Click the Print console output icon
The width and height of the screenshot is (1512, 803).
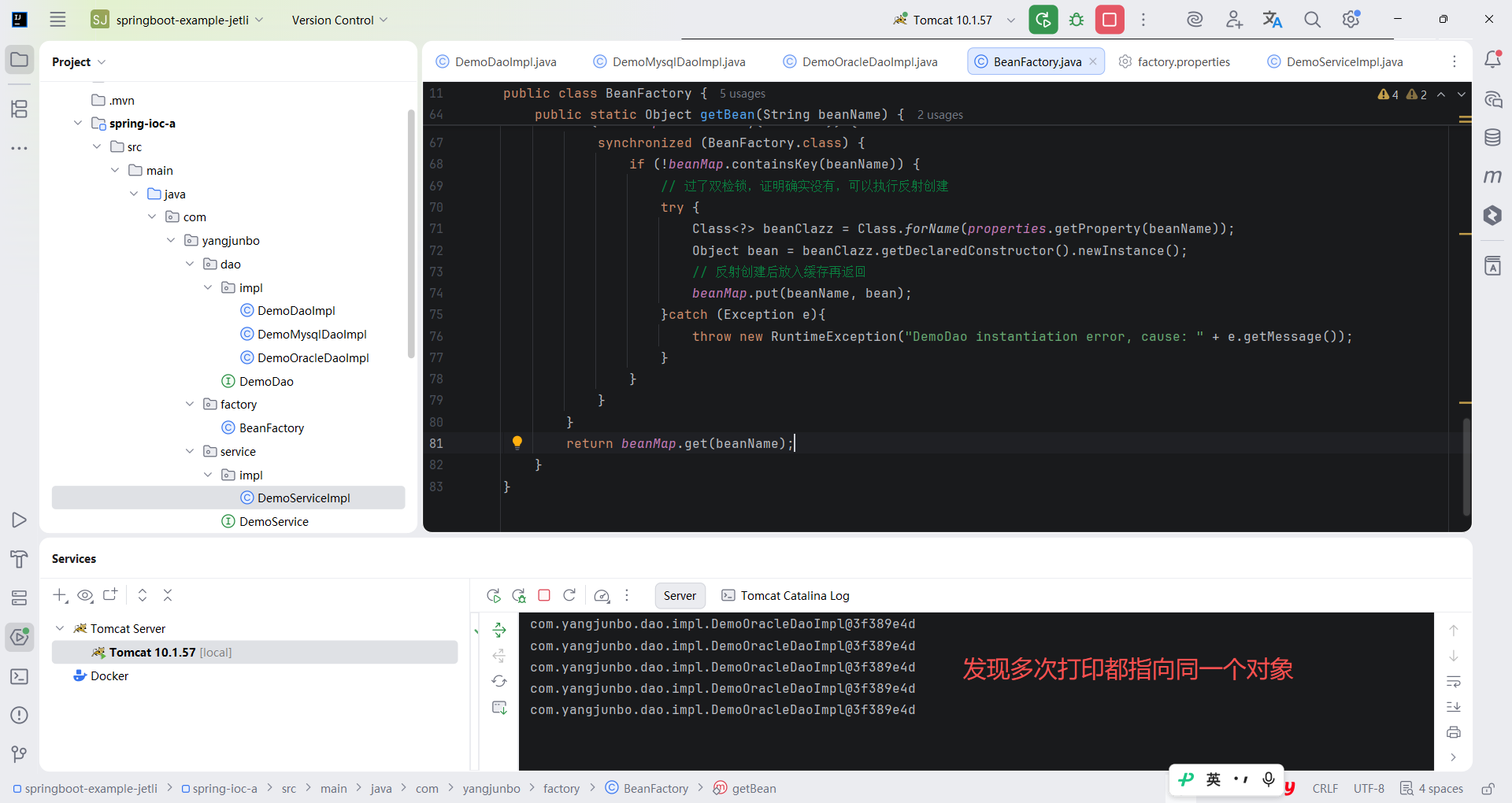(1454, 732)
